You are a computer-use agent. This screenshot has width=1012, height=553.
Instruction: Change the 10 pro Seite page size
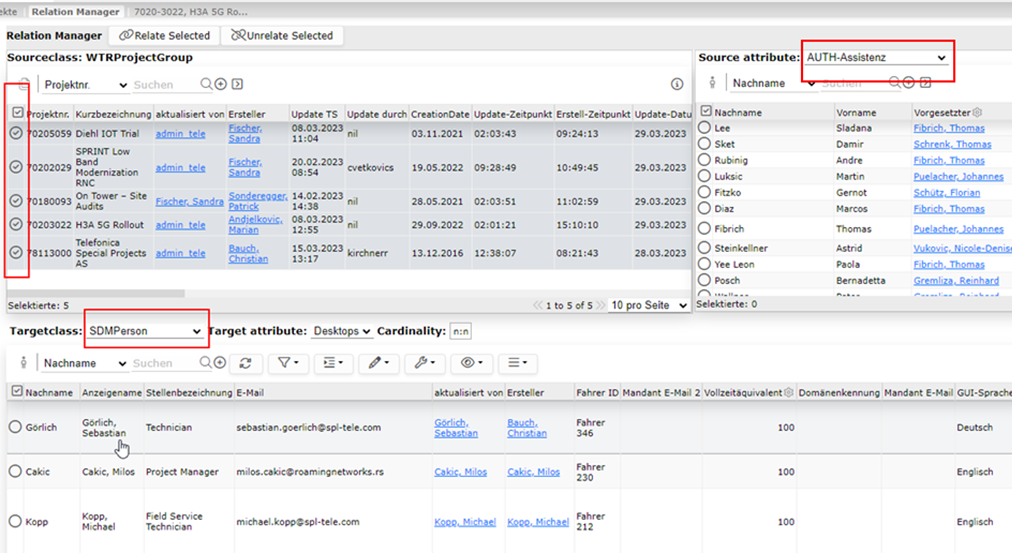pos(649,305)
